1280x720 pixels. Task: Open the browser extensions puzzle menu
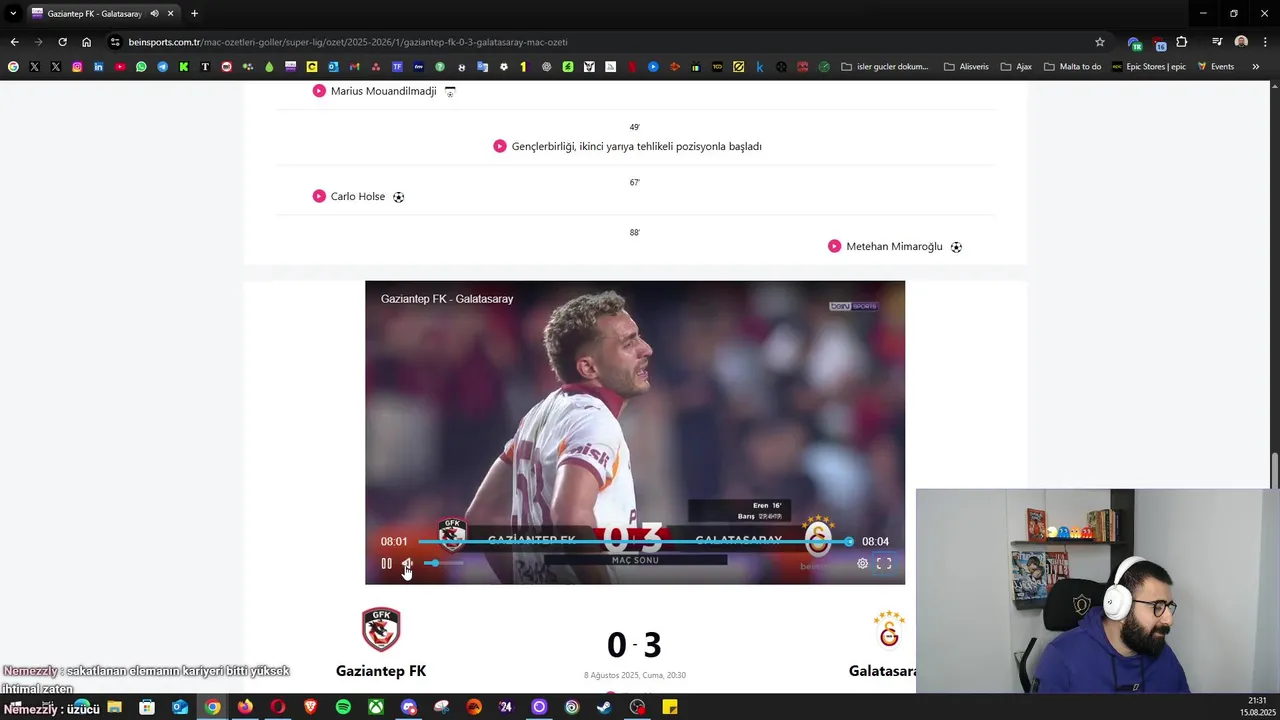tap(1182, 42)
